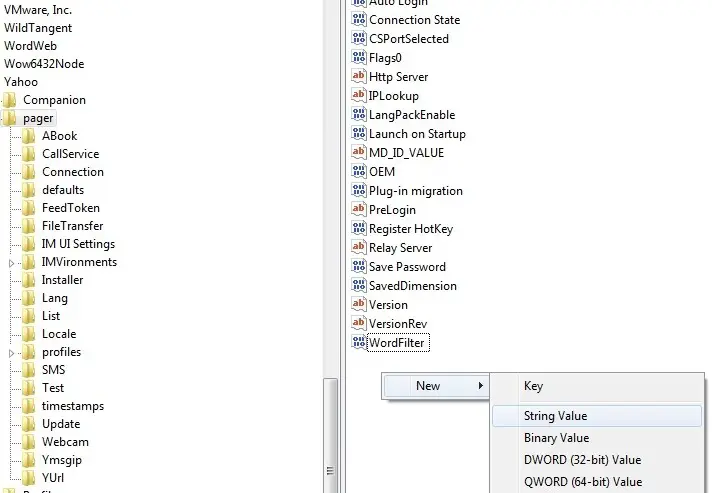Click the OEM value icon

pos(359,172)
